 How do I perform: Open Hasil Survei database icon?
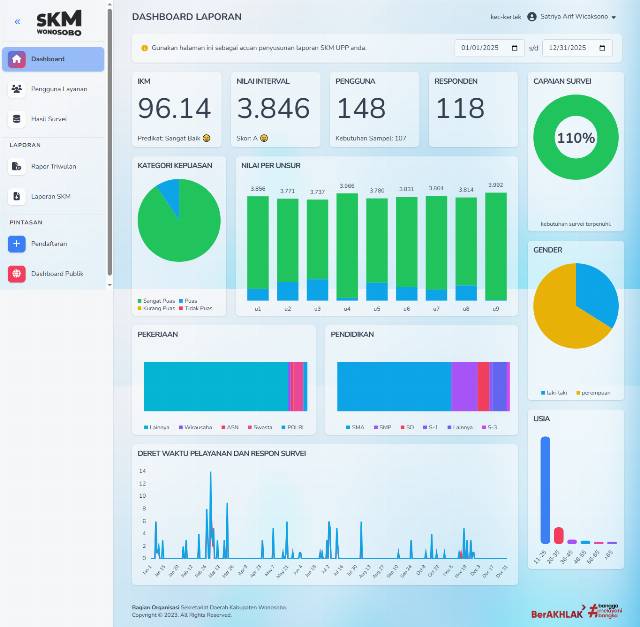pyautogui.click(x=17, y=119)
